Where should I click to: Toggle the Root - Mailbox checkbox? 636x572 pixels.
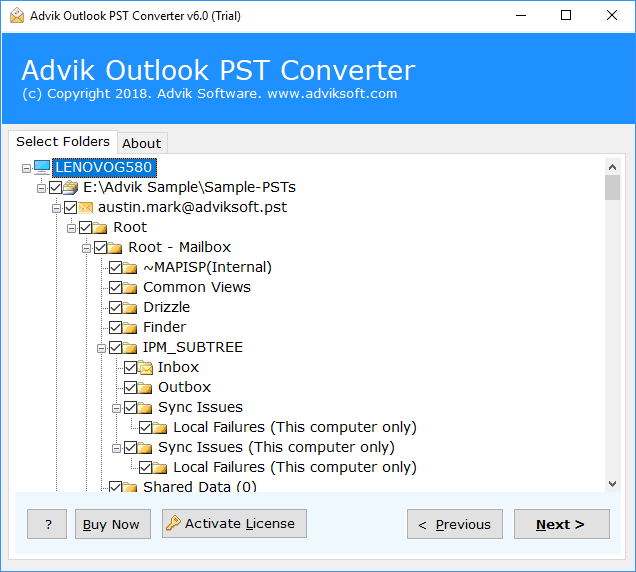[101, 247]
